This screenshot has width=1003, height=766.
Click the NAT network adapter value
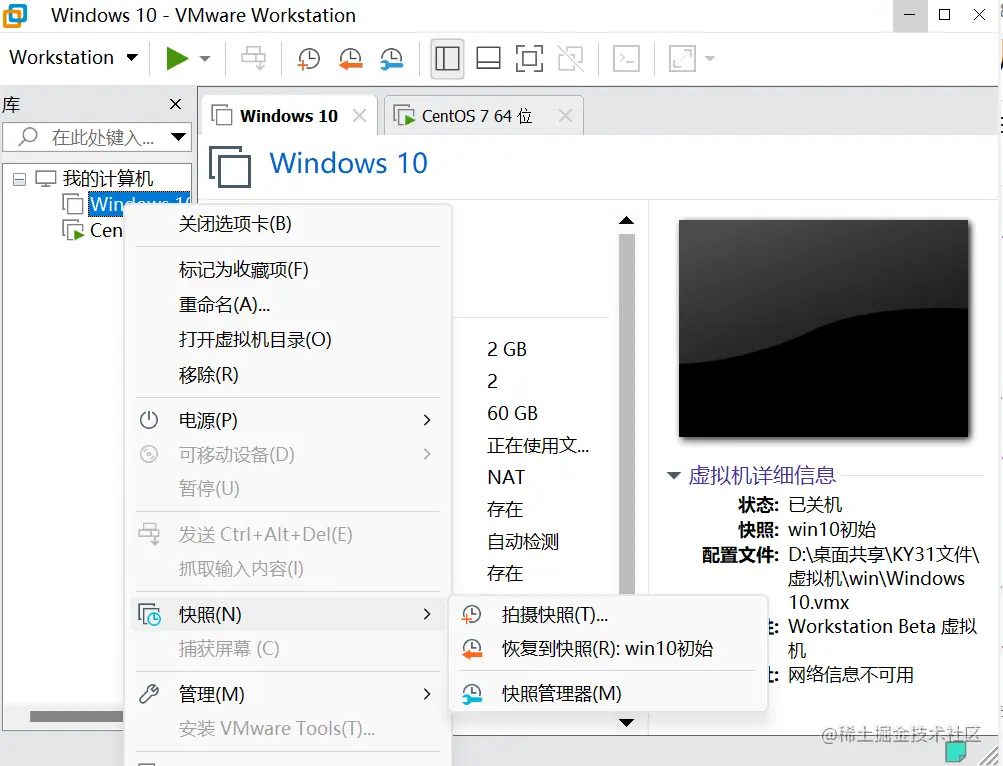point(506,477)
